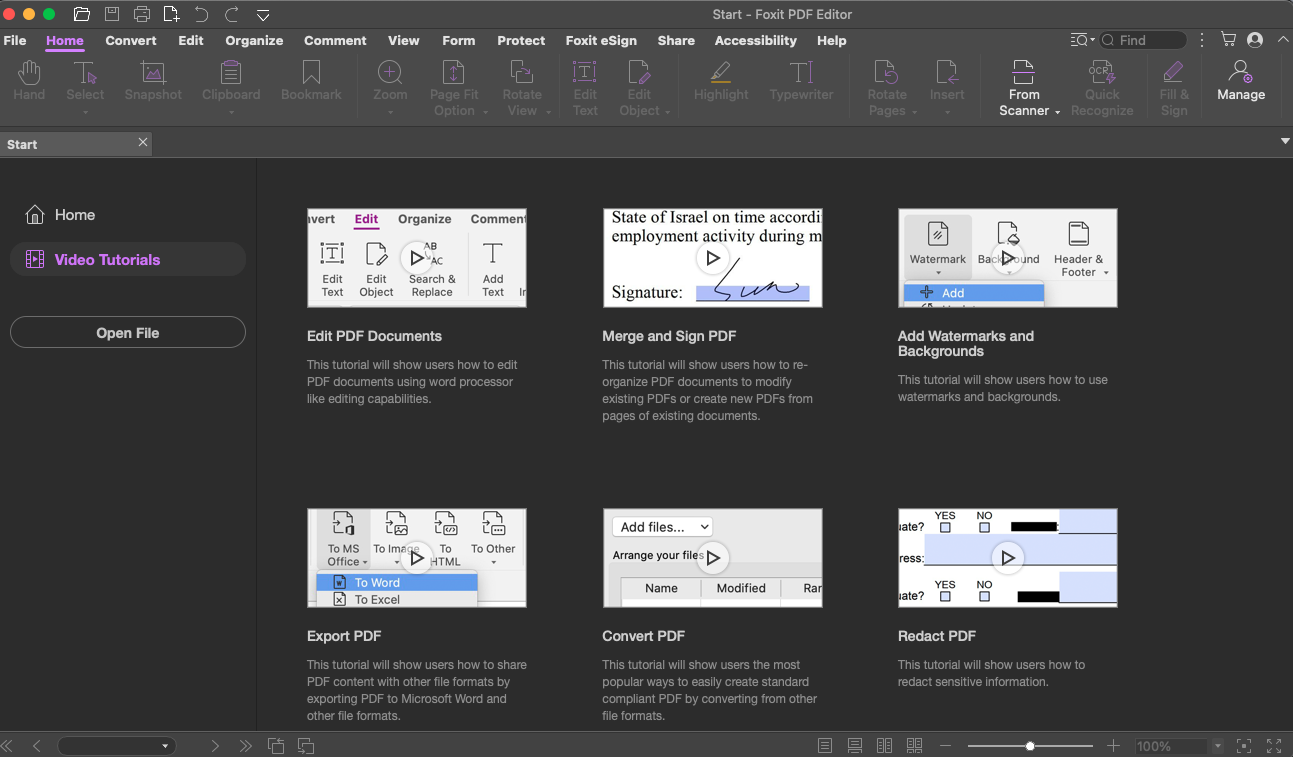Play the Export PDF tutorial video
Viewport: 1293px width, 757px height.
click(416, 558)
